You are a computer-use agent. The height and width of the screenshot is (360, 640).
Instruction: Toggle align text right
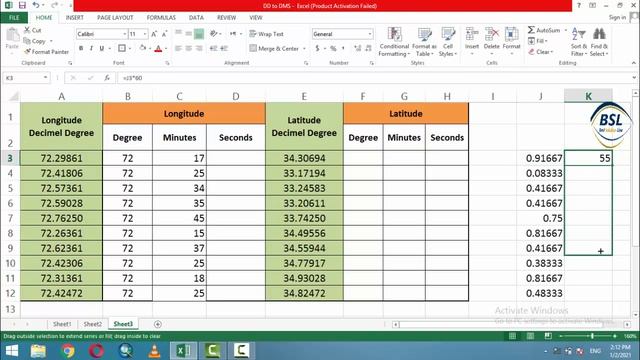[x=199, y=48]
